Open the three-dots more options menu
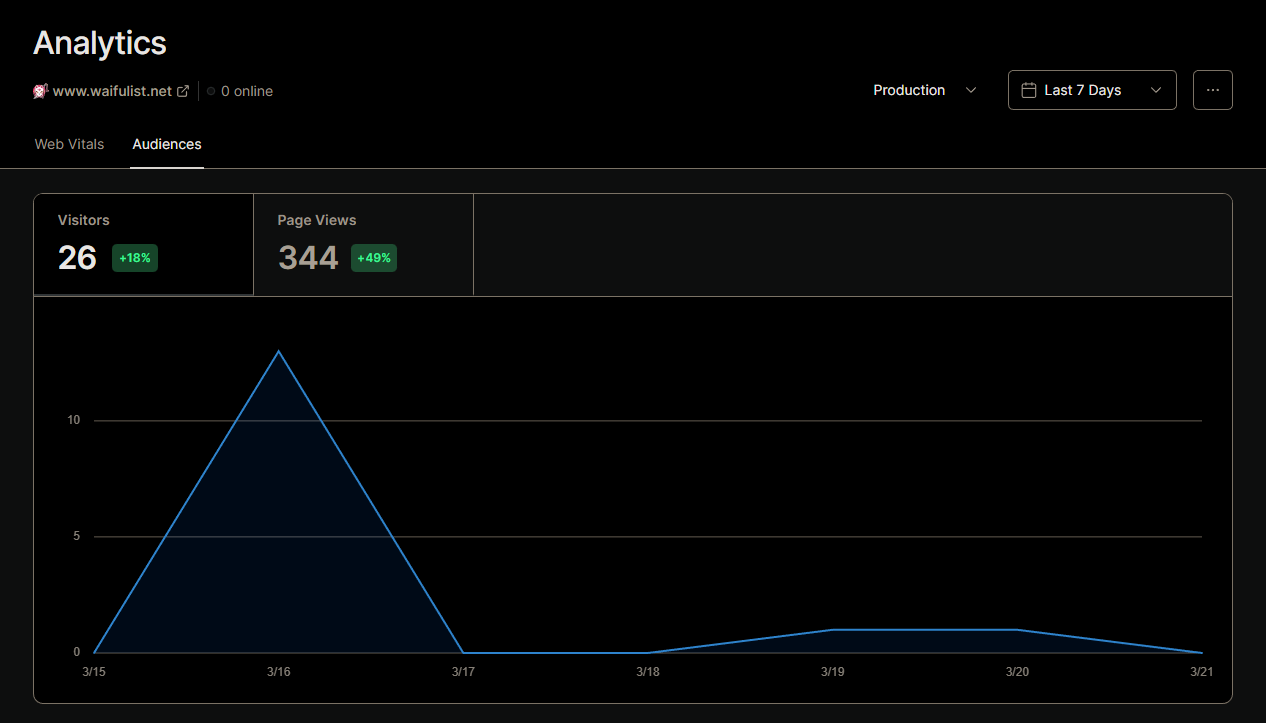Image resolution: width=1266 pixels, height=723 pixels. click(1212, 90)
